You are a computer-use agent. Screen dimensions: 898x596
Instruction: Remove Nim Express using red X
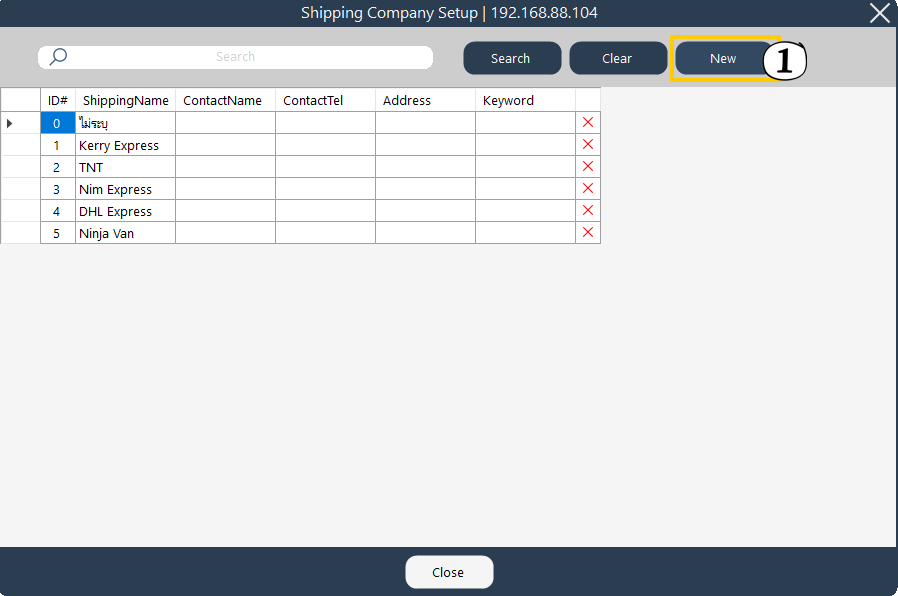pos(588,189)
